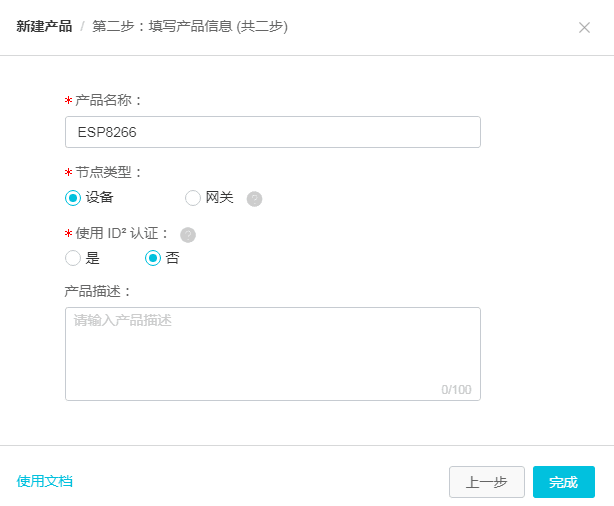Click the 第二步：填写产品信息 step heading

point(190,26)
